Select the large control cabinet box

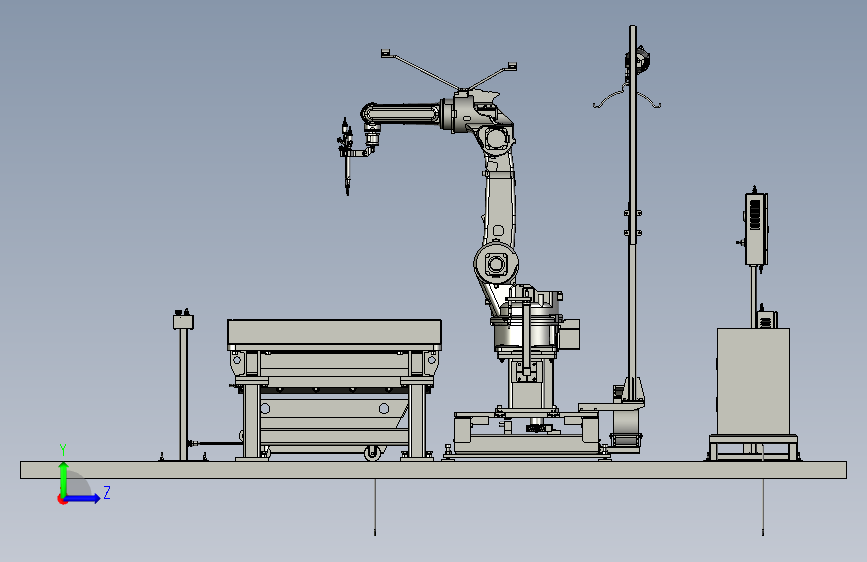(x=753, y=381)
